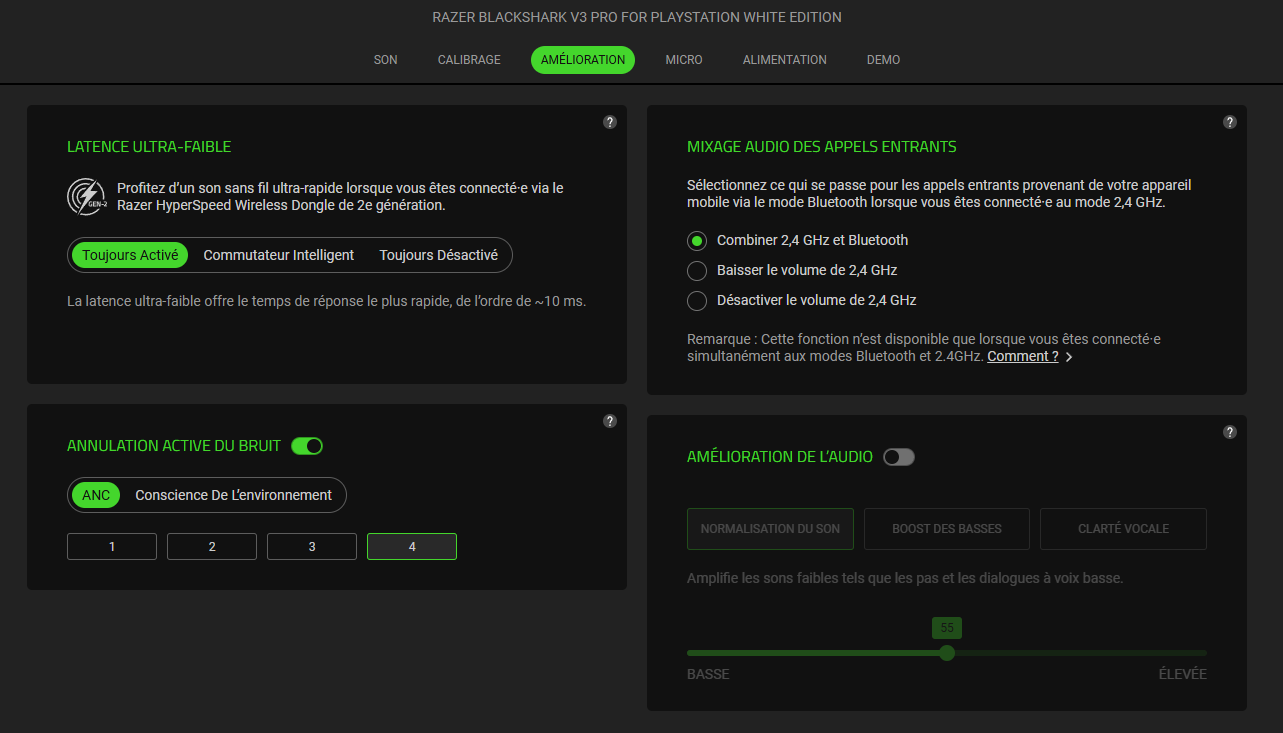Toggle Annulation Active du Bruit switch
Viewport: 1283px width, 733px height.
[307, 446]
